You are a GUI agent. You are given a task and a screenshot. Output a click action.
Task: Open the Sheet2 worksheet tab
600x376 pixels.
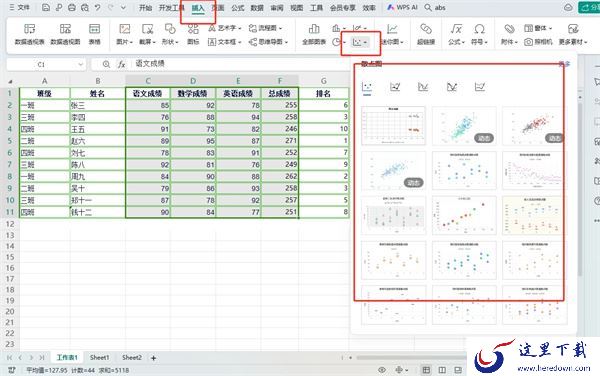[132, 358]
